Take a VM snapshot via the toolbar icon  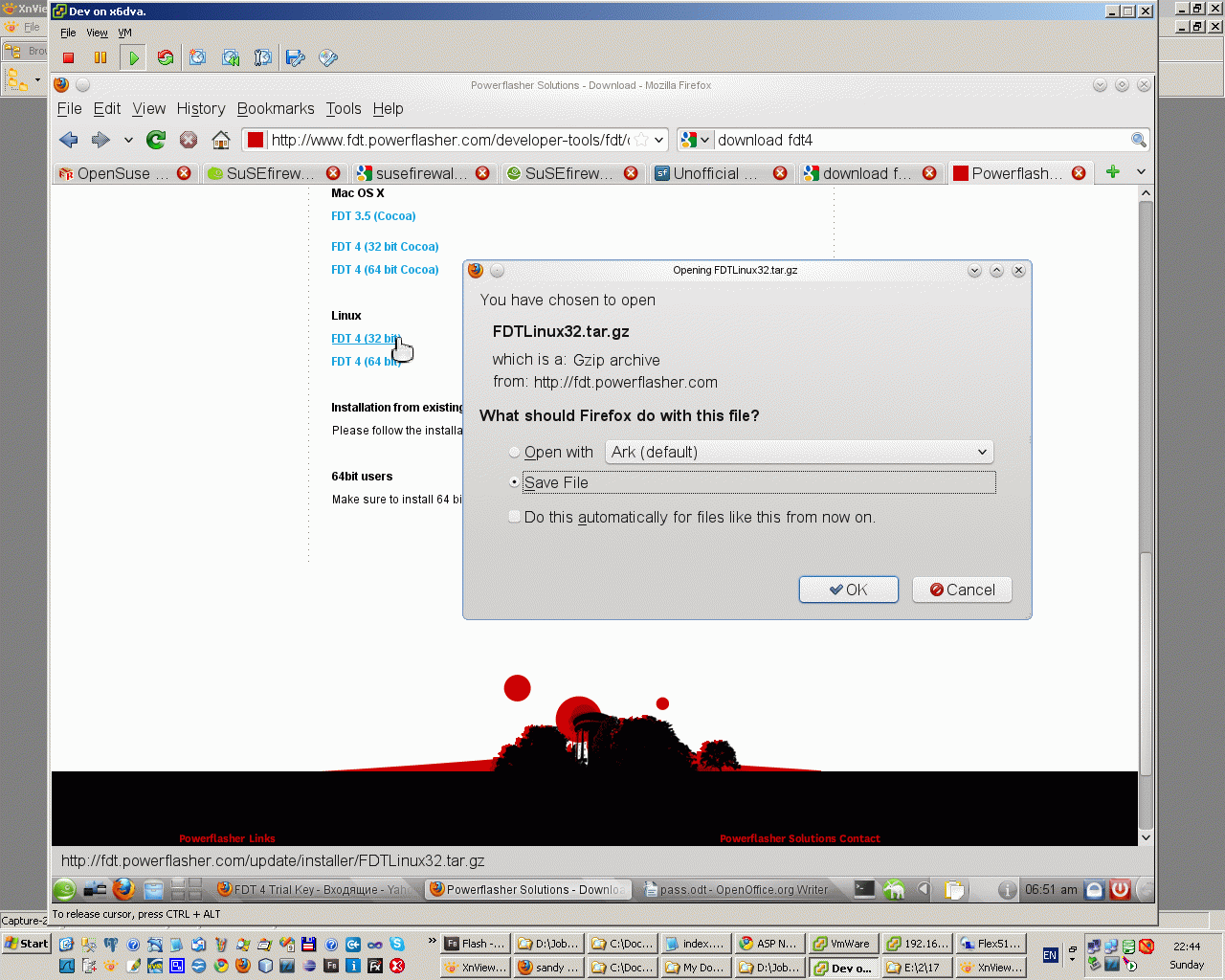tap(197, 58)
